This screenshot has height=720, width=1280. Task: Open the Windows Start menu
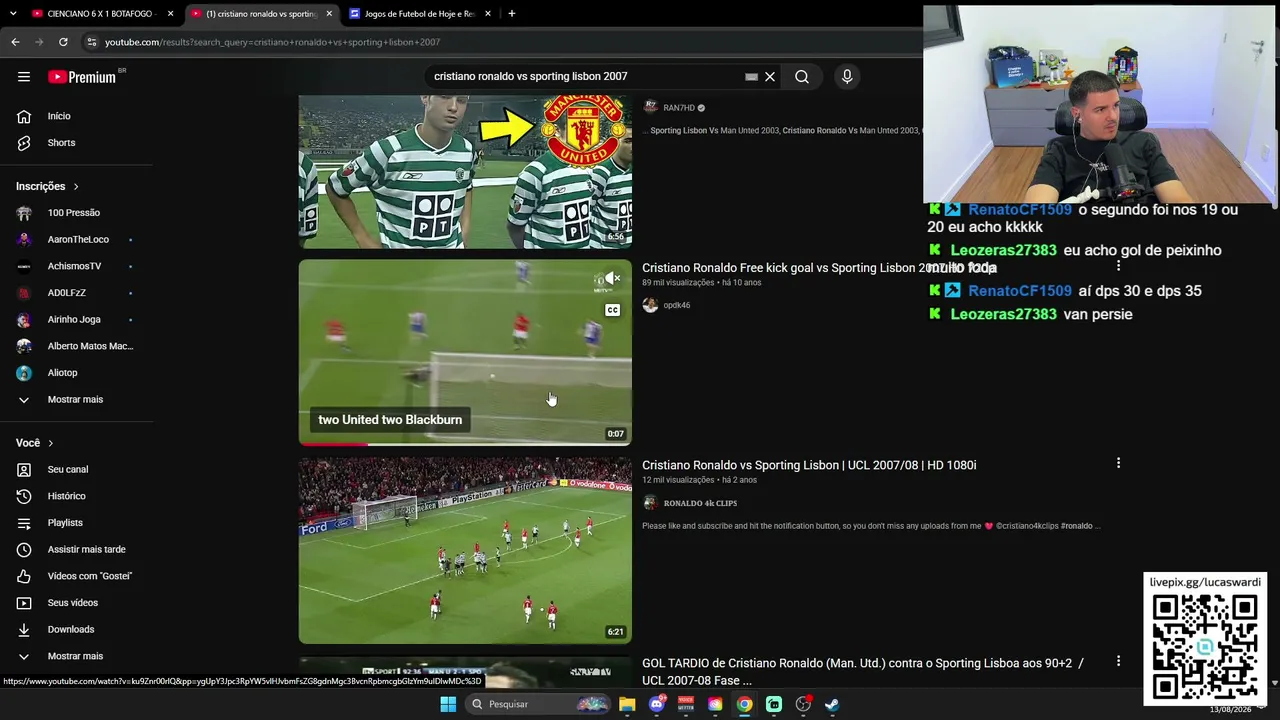tap(448, 704)
